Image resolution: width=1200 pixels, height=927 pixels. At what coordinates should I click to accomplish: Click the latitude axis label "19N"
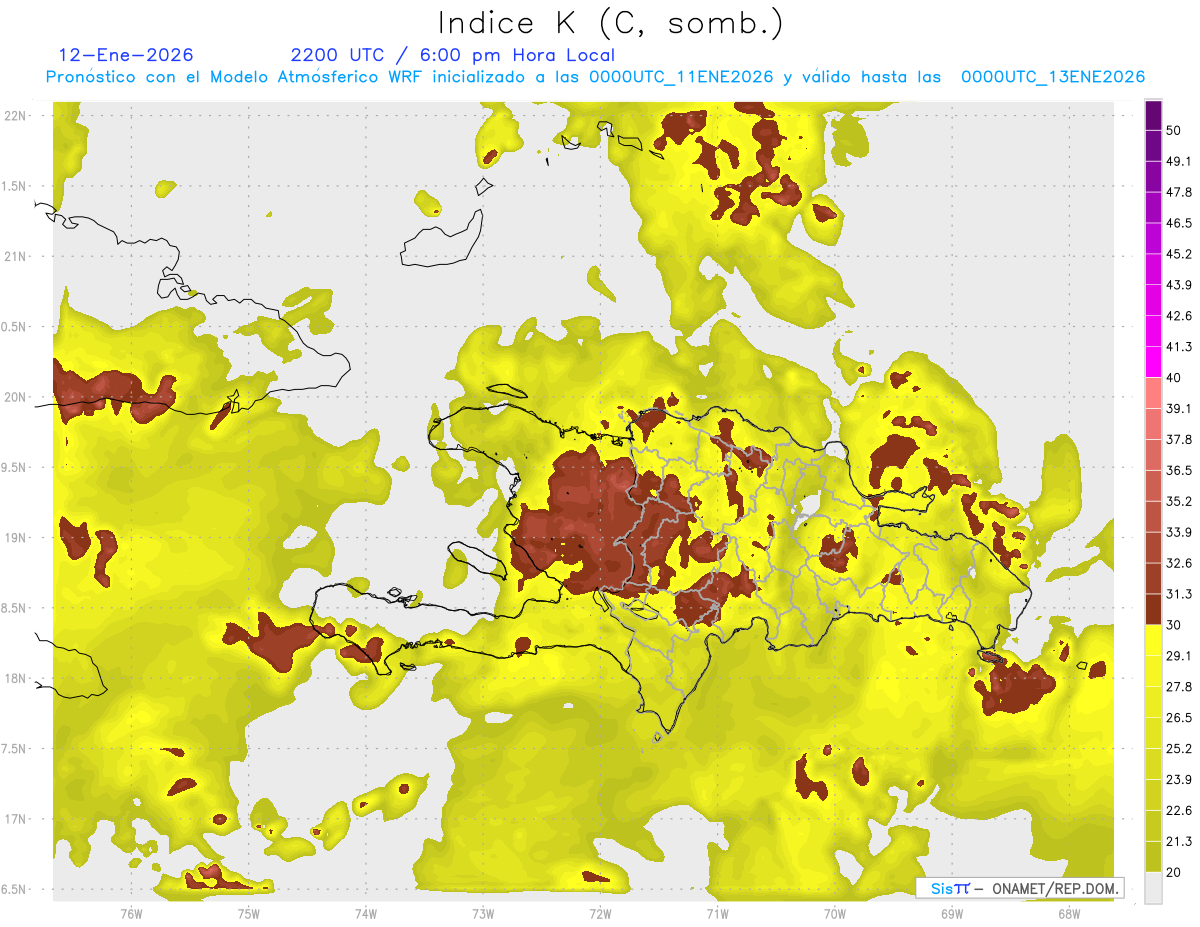coord(15,538)
